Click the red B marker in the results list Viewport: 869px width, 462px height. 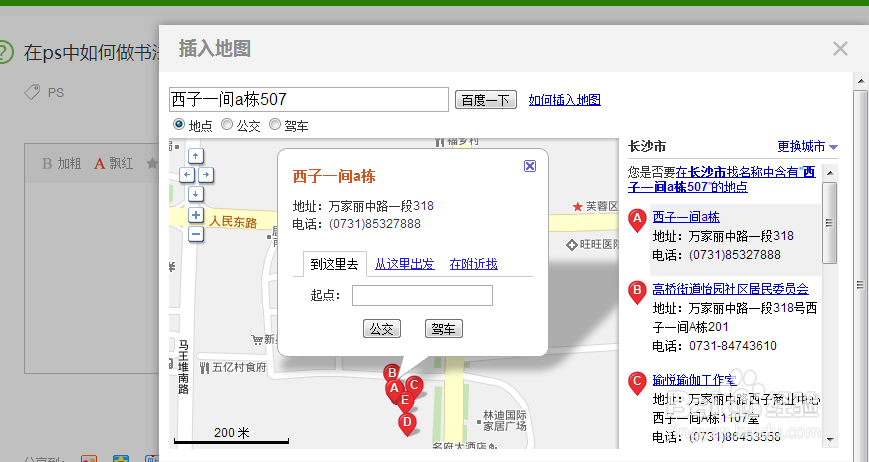pyautogui.click(x=637, y=291)
